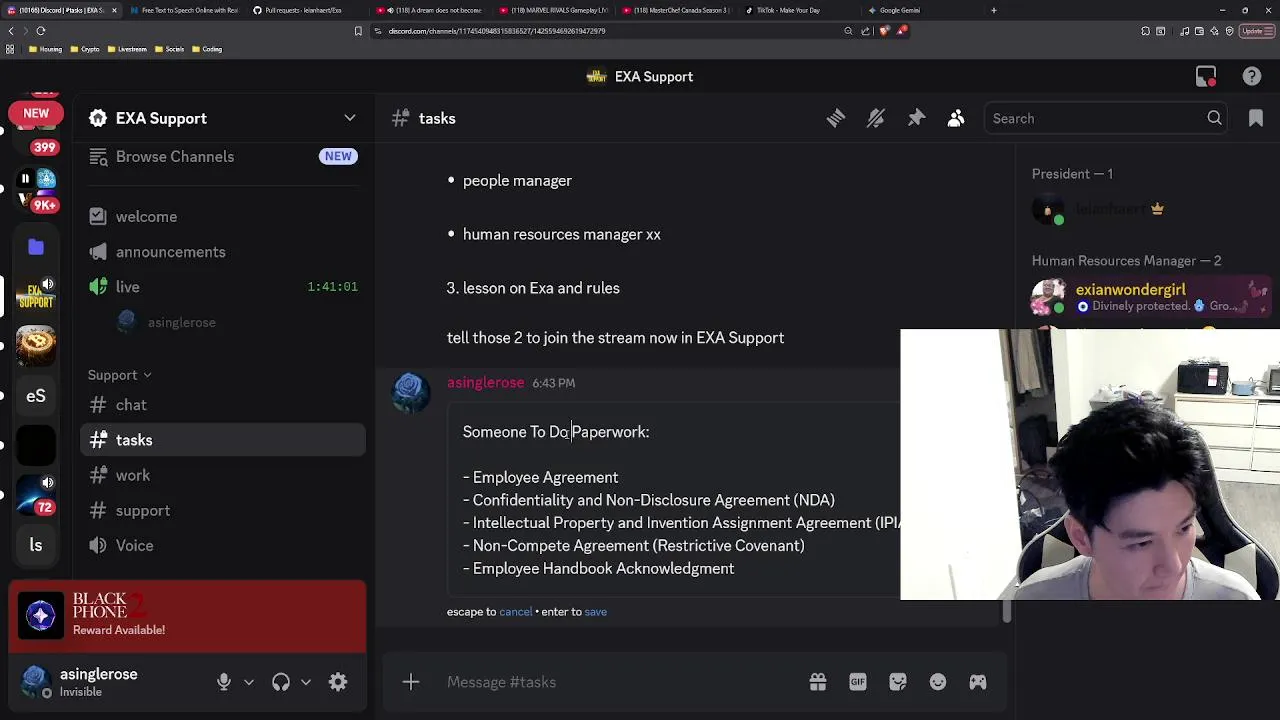Reload the browser page
Image resolution: width=1280 pixels, height=720 pixels.
coord(41,31)
